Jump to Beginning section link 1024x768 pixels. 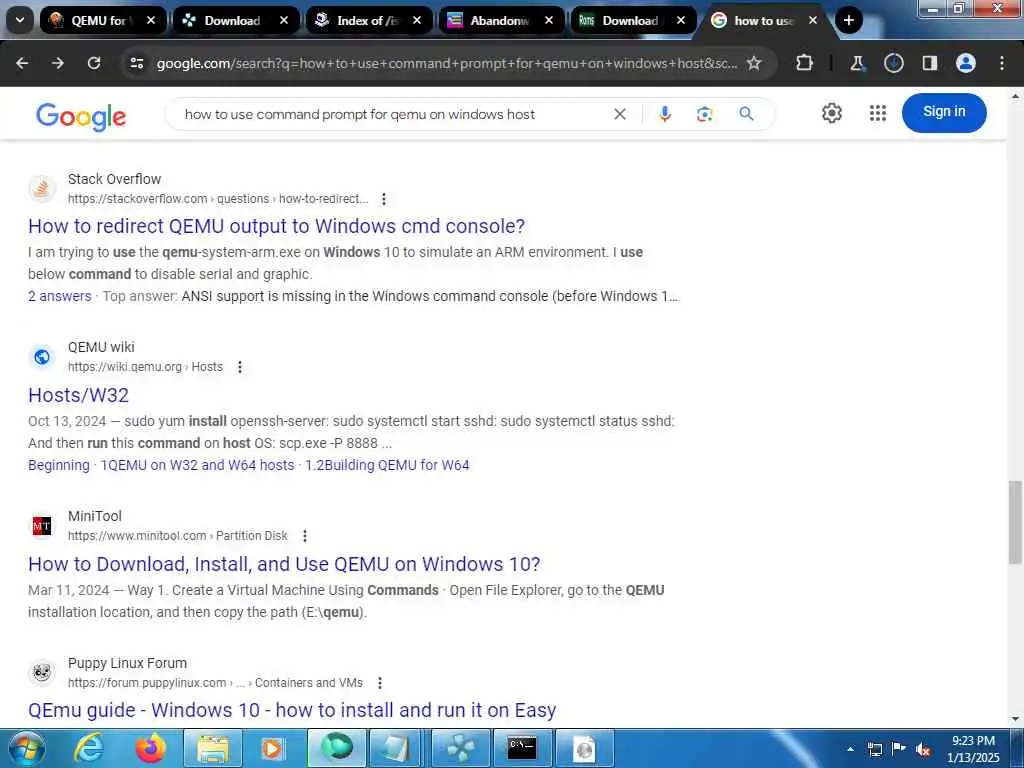point(59,465)
